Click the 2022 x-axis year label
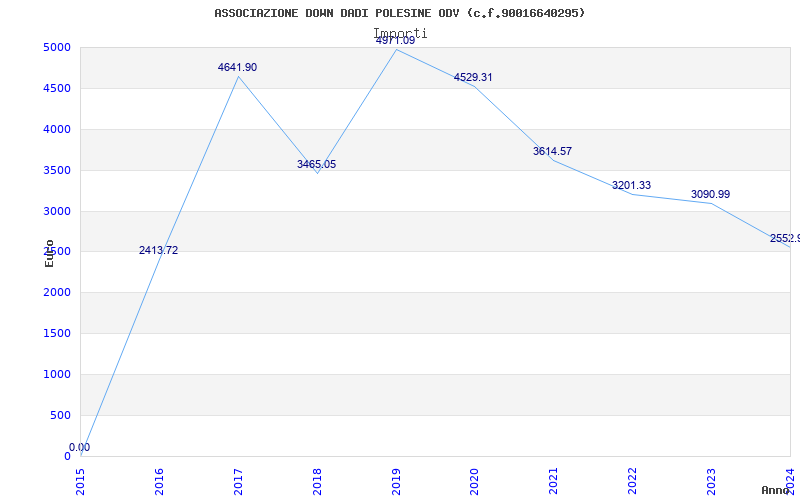 pyautogui.click(x=633, y=481)
